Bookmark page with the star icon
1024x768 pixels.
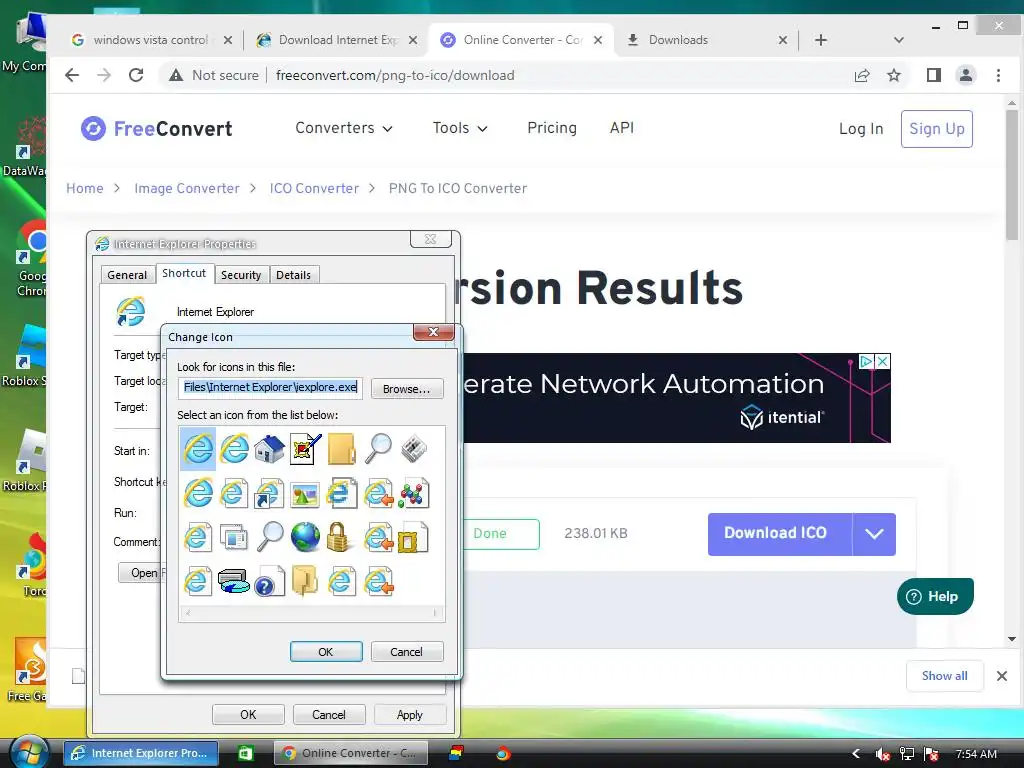point(894,75)
